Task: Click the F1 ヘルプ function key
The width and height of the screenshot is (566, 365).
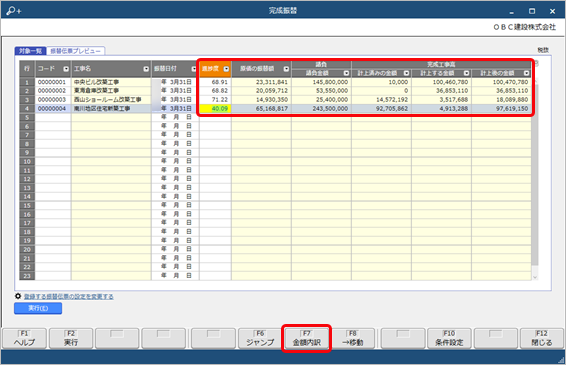Action: 25,338
